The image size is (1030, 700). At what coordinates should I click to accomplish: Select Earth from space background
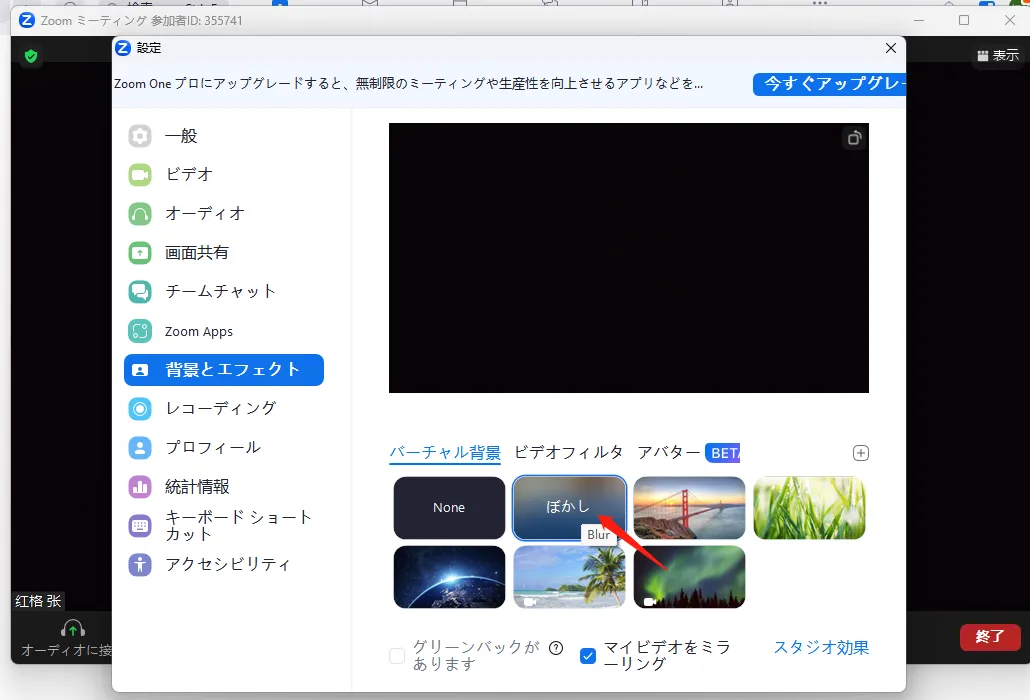(x=449, y=577)
